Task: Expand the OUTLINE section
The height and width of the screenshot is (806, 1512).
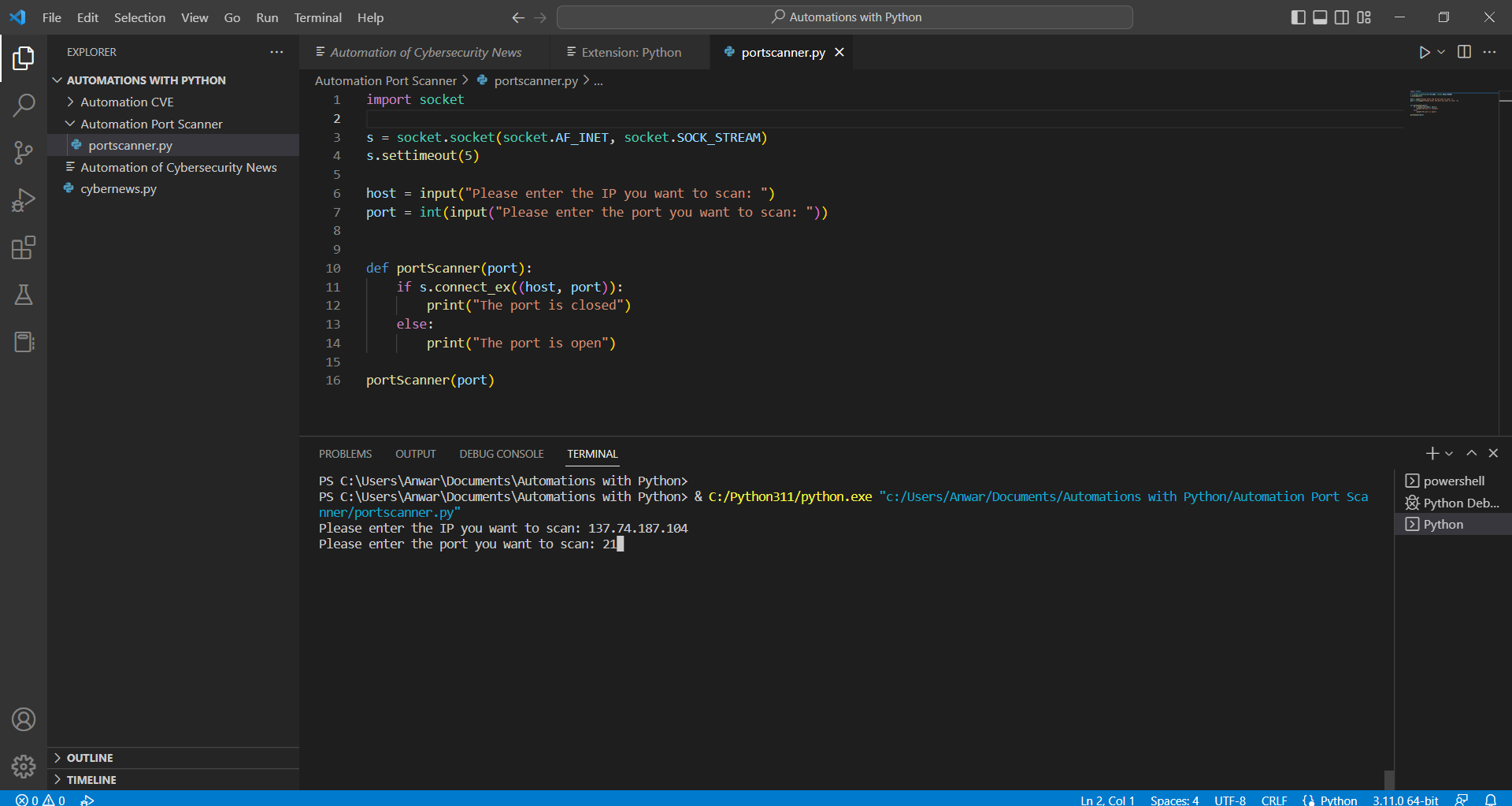Action: tap(173, 758)
